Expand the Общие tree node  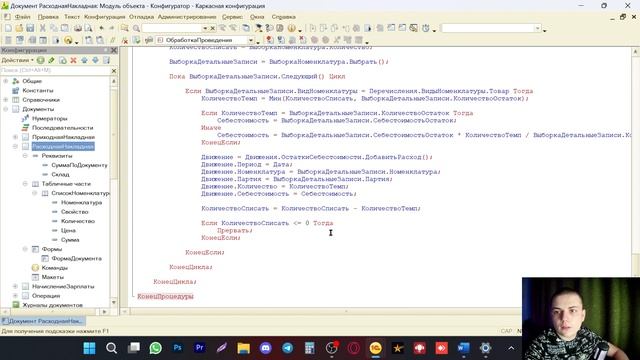pos(6,81)
